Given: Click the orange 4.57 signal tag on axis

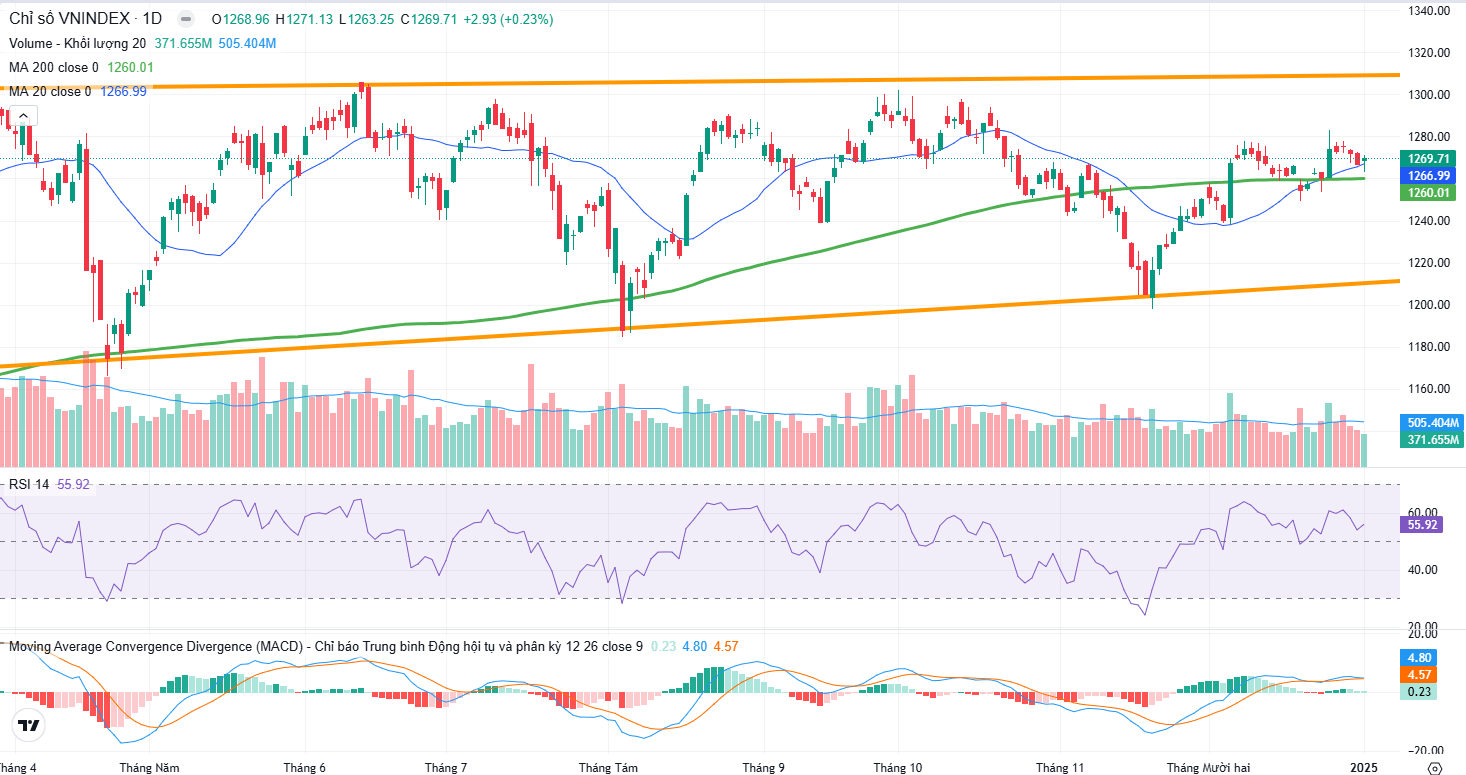Looking at the screenshot, I should pos(1419,675).
